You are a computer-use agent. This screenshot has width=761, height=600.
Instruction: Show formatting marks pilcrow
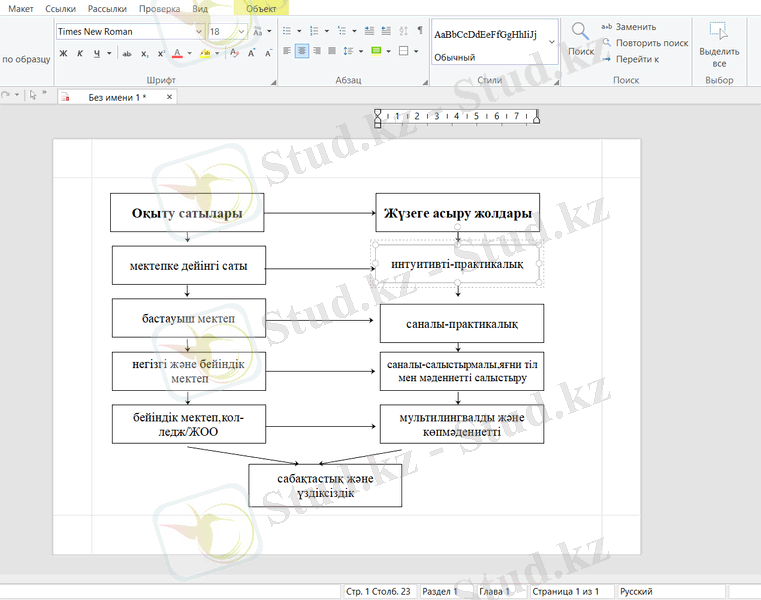420,31
